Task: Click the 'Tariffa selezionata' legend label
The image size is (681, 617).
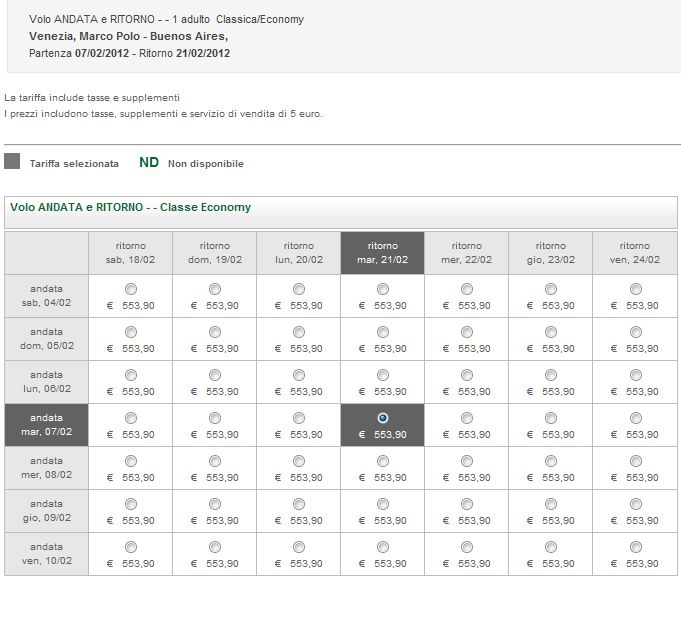Action: point(74,164)
